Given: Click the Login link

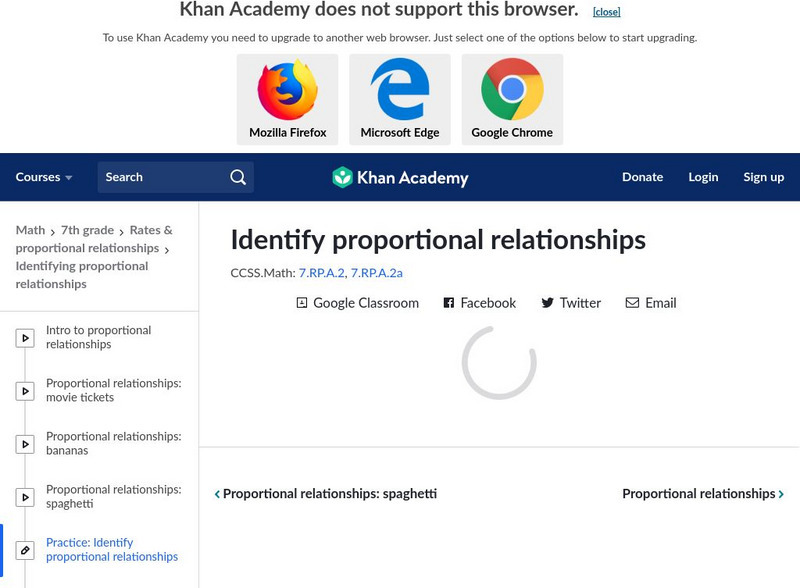Looking at the screenshot, I should pos(703,177).
